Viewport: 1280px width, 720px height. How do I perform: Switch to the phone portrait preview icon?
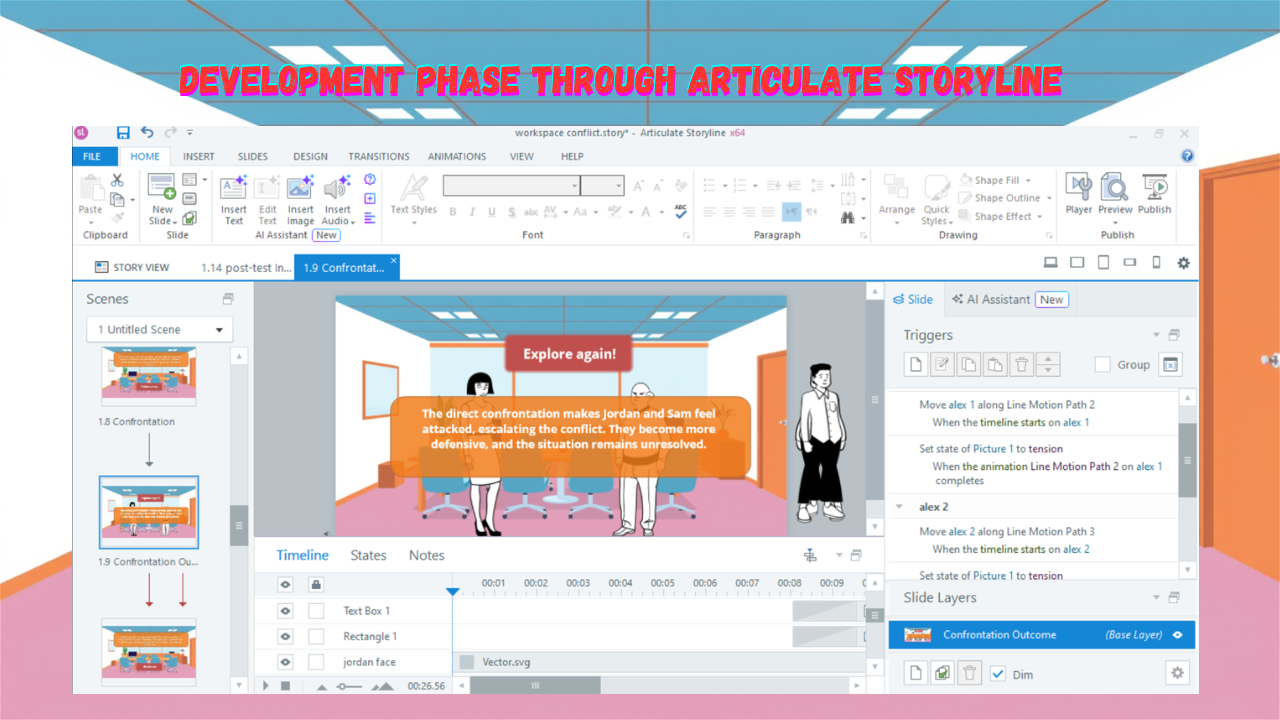click(1156, 263)
